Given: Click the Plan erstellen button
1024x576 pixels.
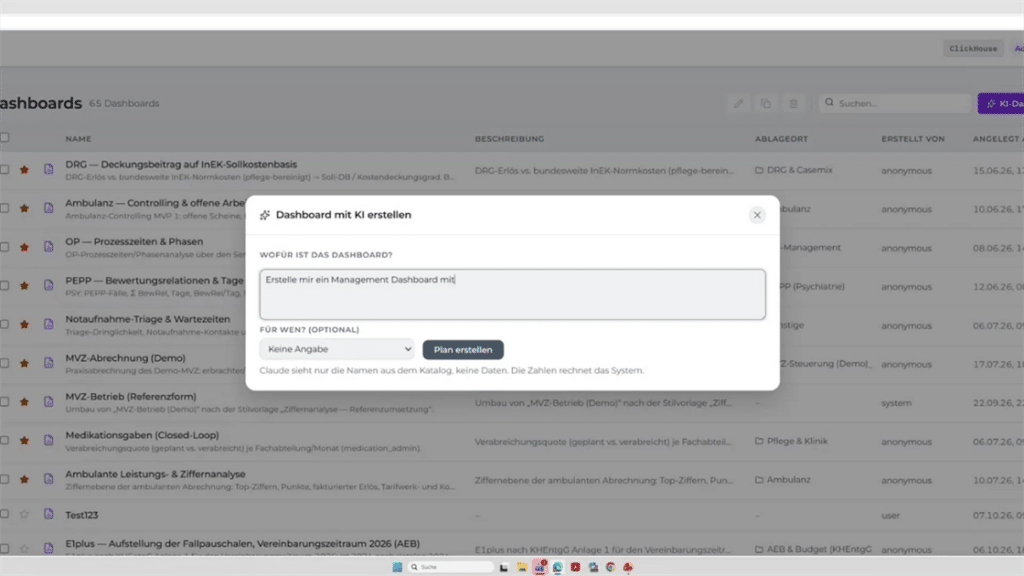Looking at the screenshot, I should pos(462,349).
